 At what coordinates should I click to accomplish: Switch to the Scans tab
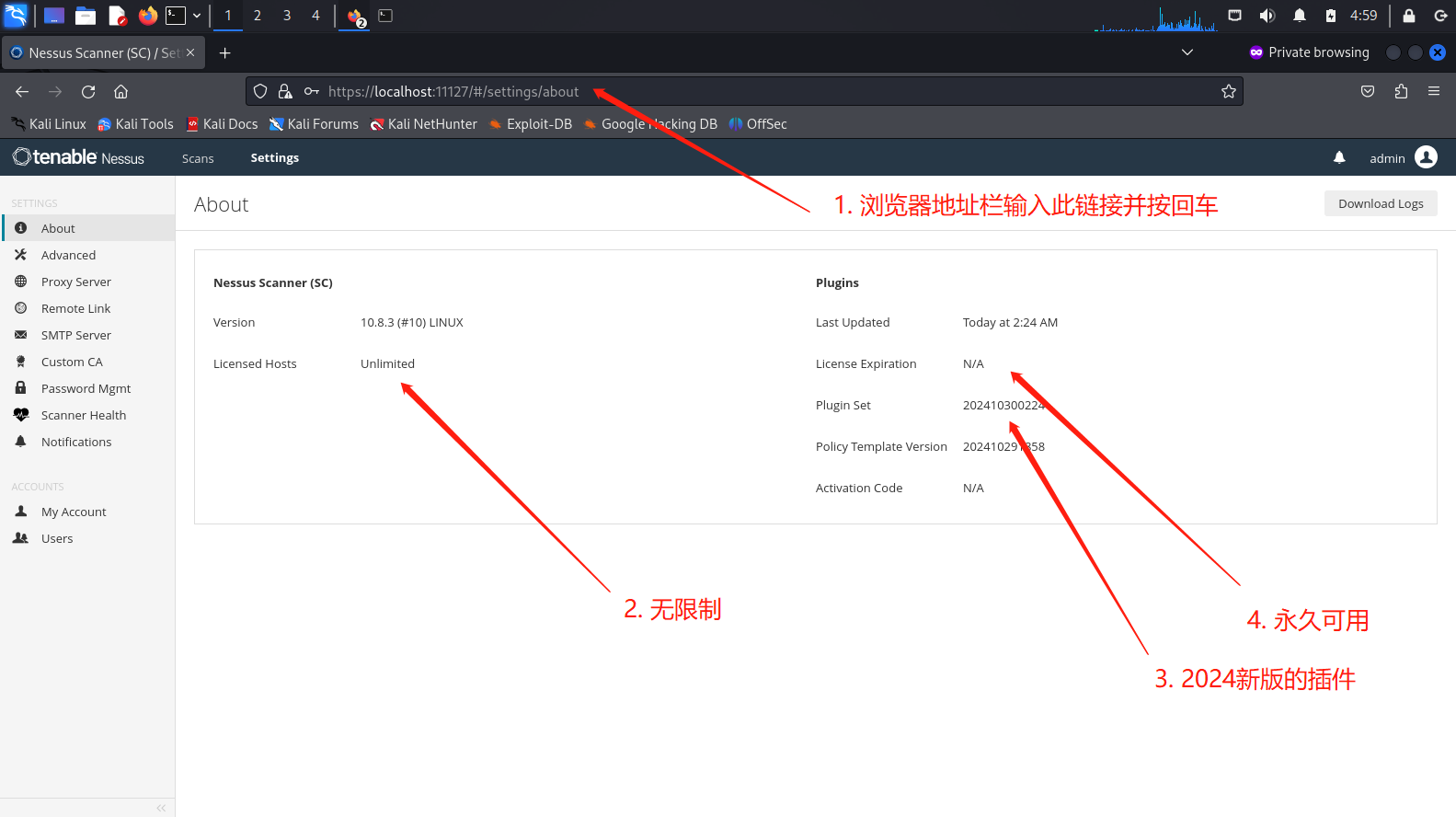pyautogui.click(x=198, y=158)
